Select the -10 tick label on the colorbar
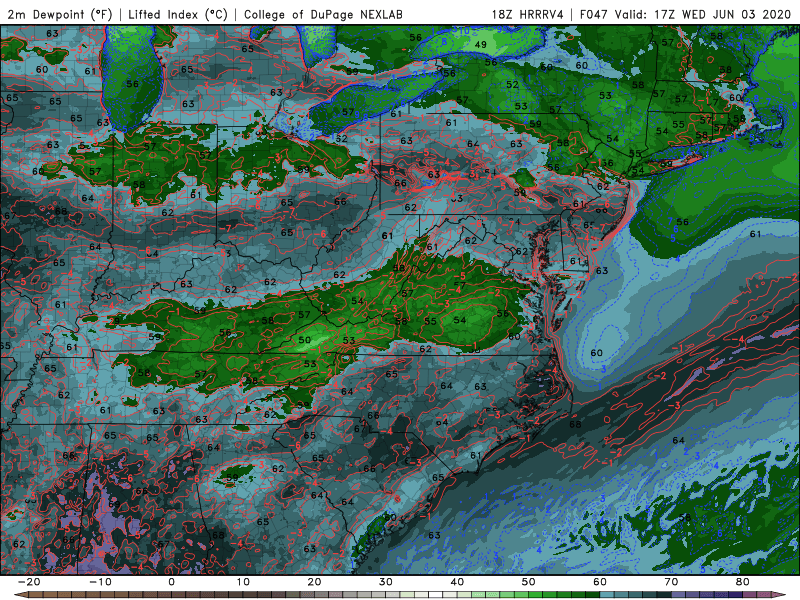 click(100, 582)
